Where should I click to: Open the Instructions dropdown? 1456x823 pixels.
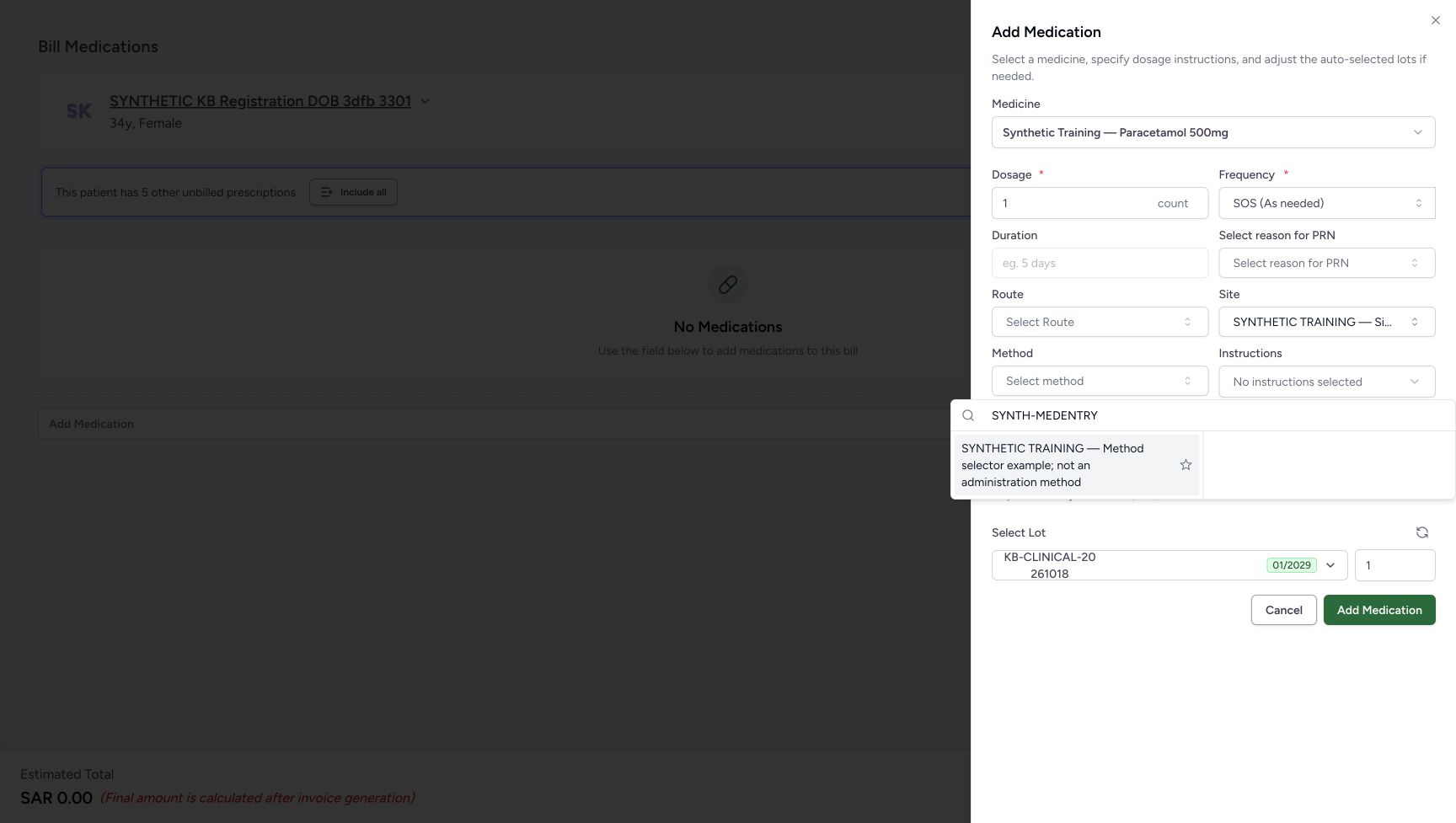pos(1327,382)
